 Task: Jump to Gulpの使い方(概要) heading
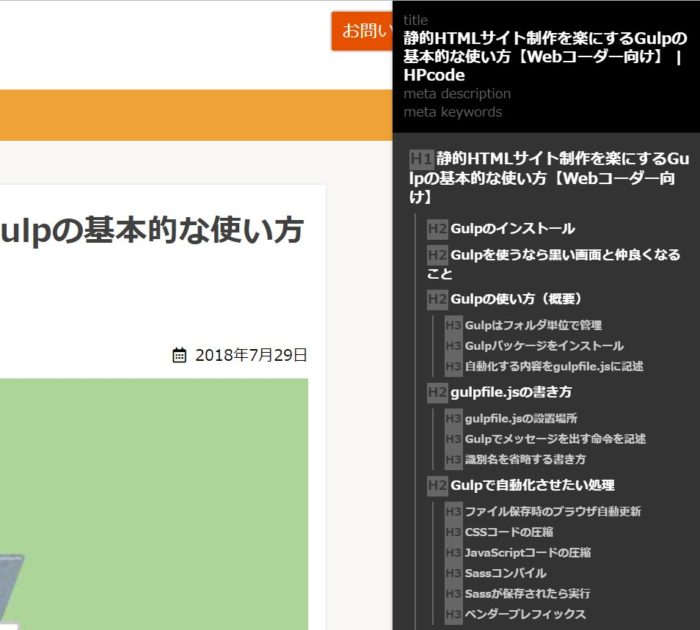(516, 299)
